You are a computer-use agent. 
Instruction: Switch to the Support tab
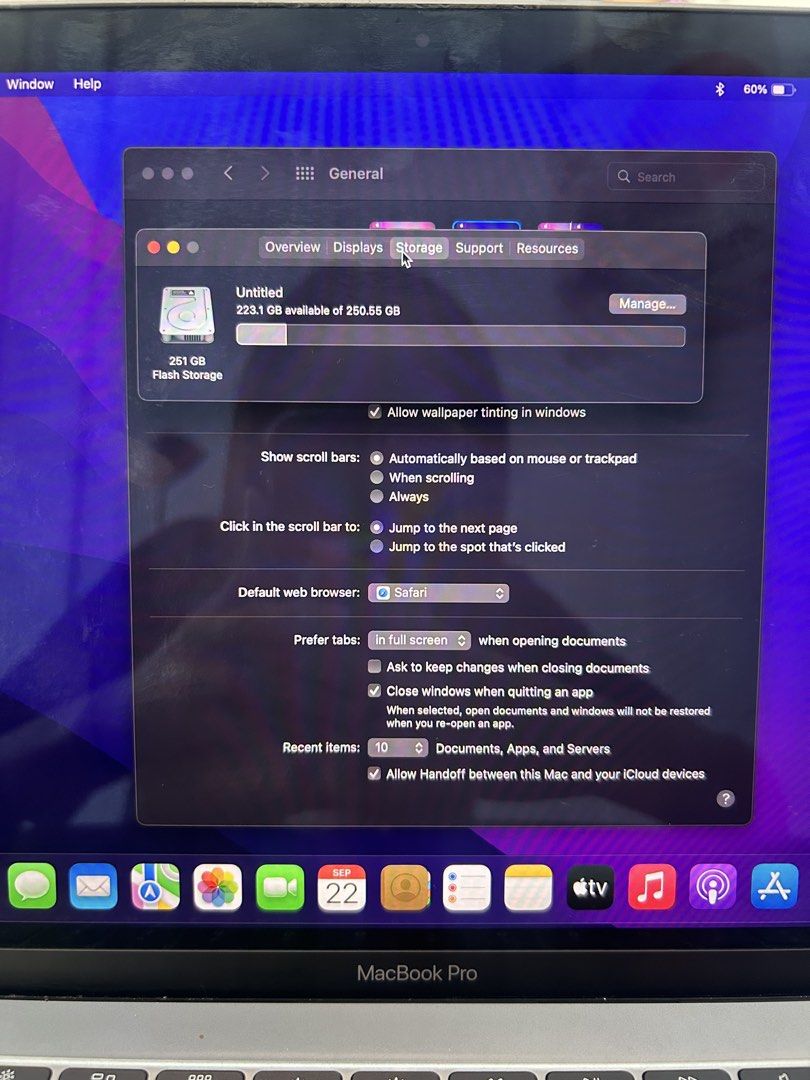(479, 248)
